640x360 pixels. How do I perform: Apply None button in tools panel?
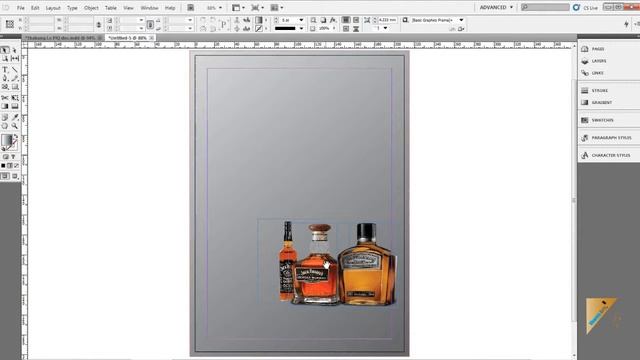coord(16,166)
